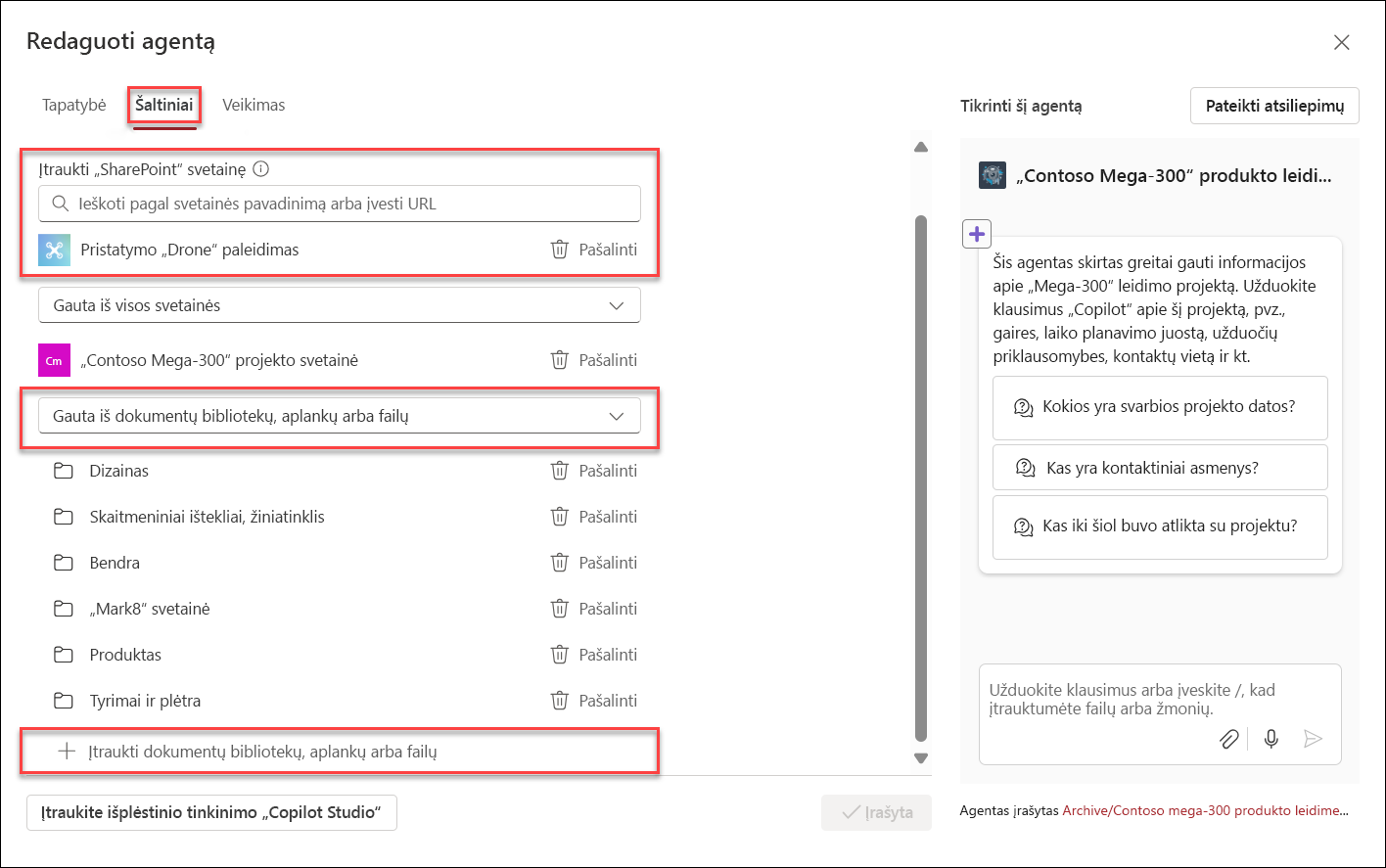This screenshot has height=868, width=1386.
Task: Select prompt Kas yra kontaktiniai asmenys?
Action: [x=1160, y=468]
